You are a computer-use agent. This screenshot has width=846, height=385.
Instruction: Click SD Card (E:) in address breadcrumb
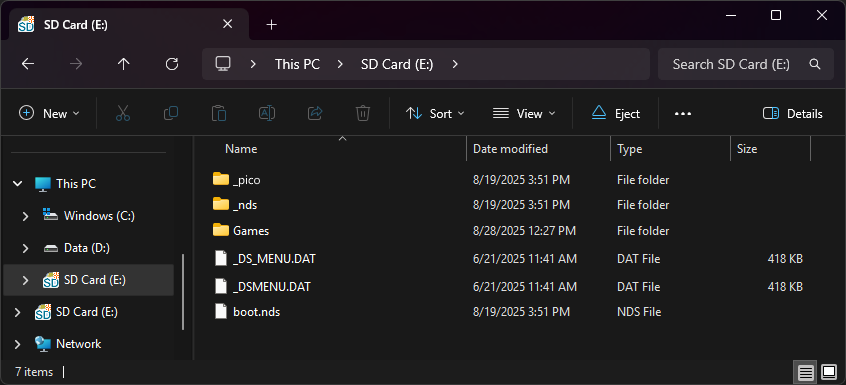click(x=397, y=64)
